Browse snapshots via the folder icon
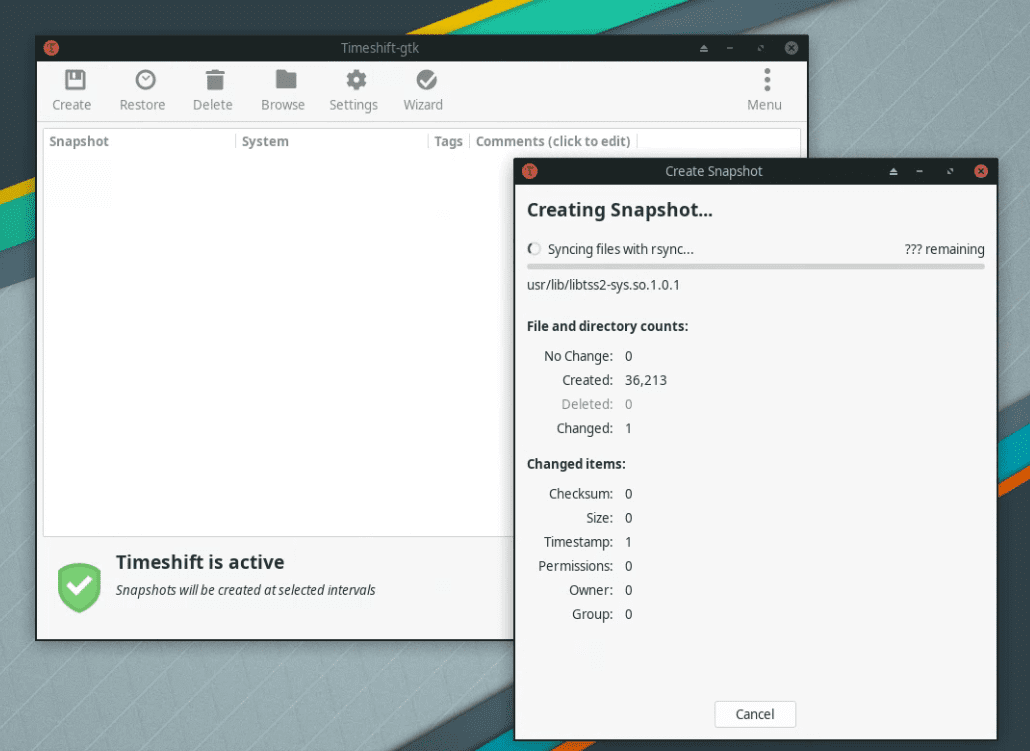The height and width of the screenshot is (751, 1030). [286, 80]
